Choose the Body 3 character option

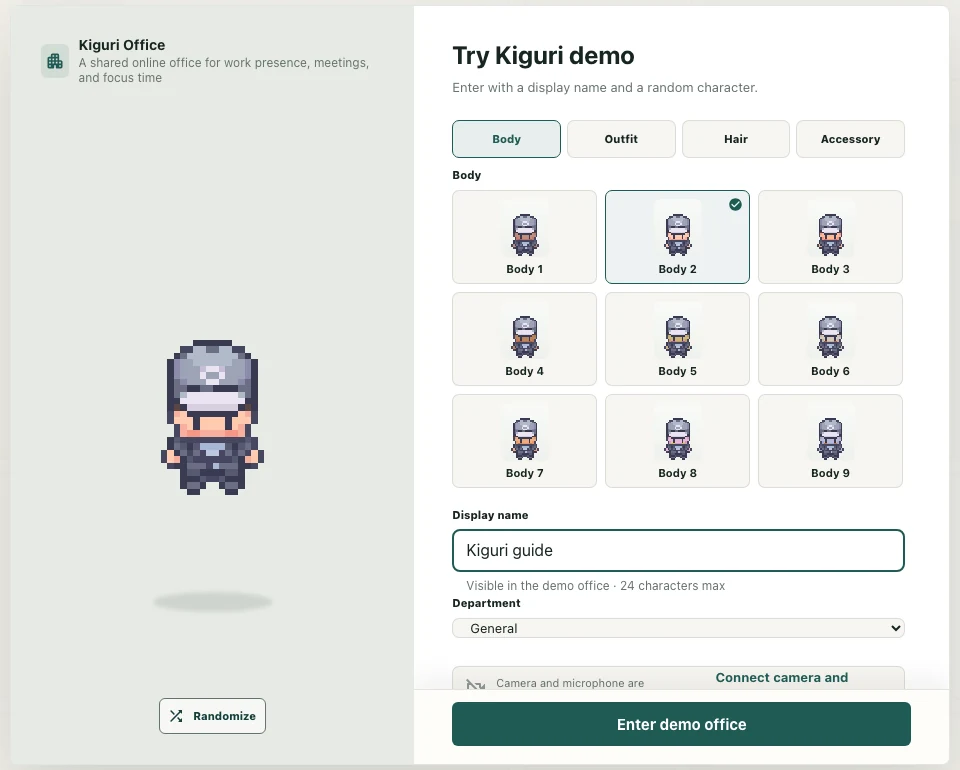pyautogui.click(x=830, y=237)
